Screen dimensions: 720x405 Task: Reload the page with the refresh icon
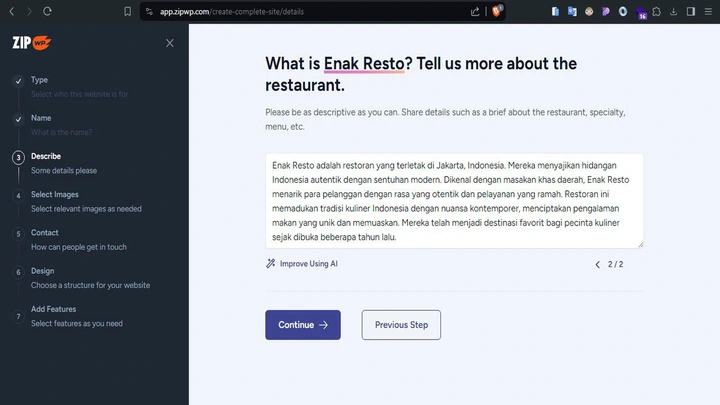pos(47,11)
